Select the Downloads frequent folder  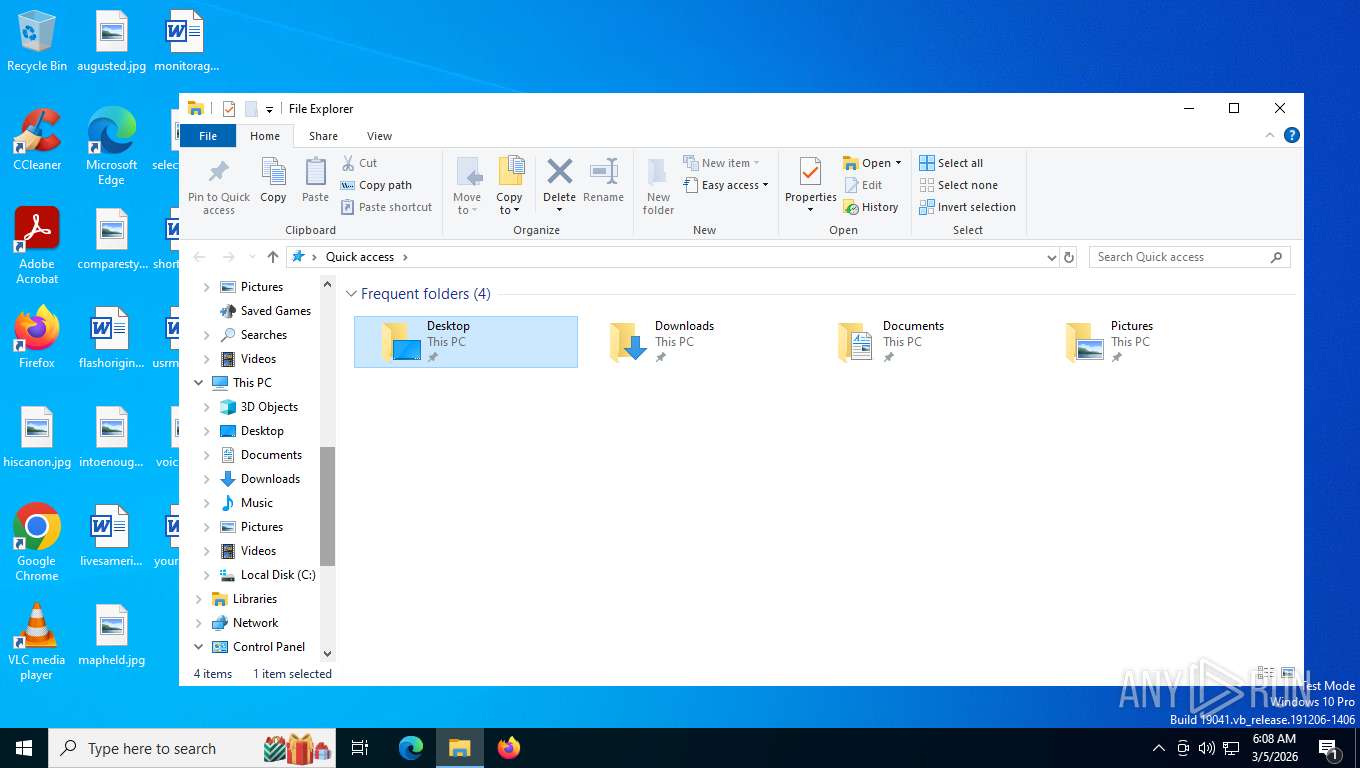pyautogui.click(x=692, y=342)
